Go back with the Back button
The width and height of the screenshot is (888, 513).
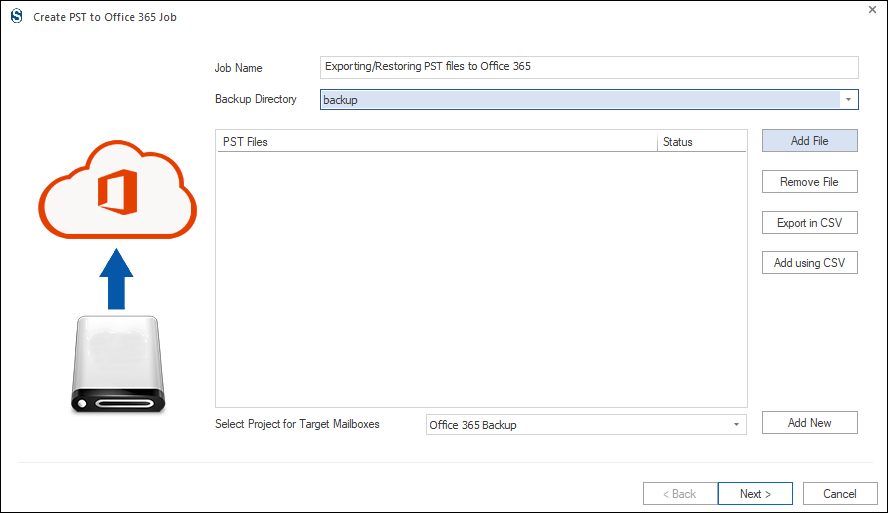(680, 494)
